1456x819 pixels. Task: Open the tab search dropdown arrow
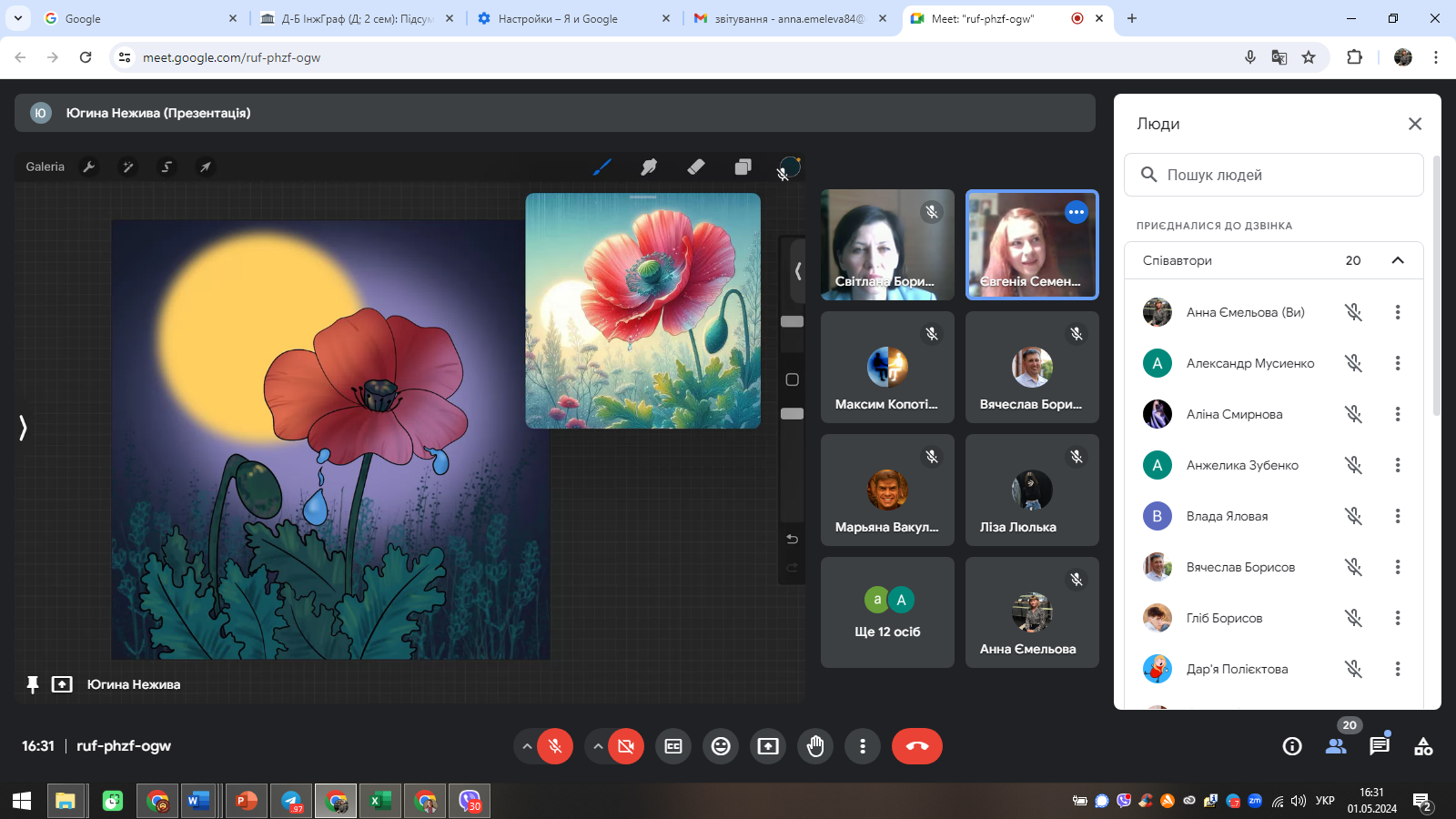(18, 18)
